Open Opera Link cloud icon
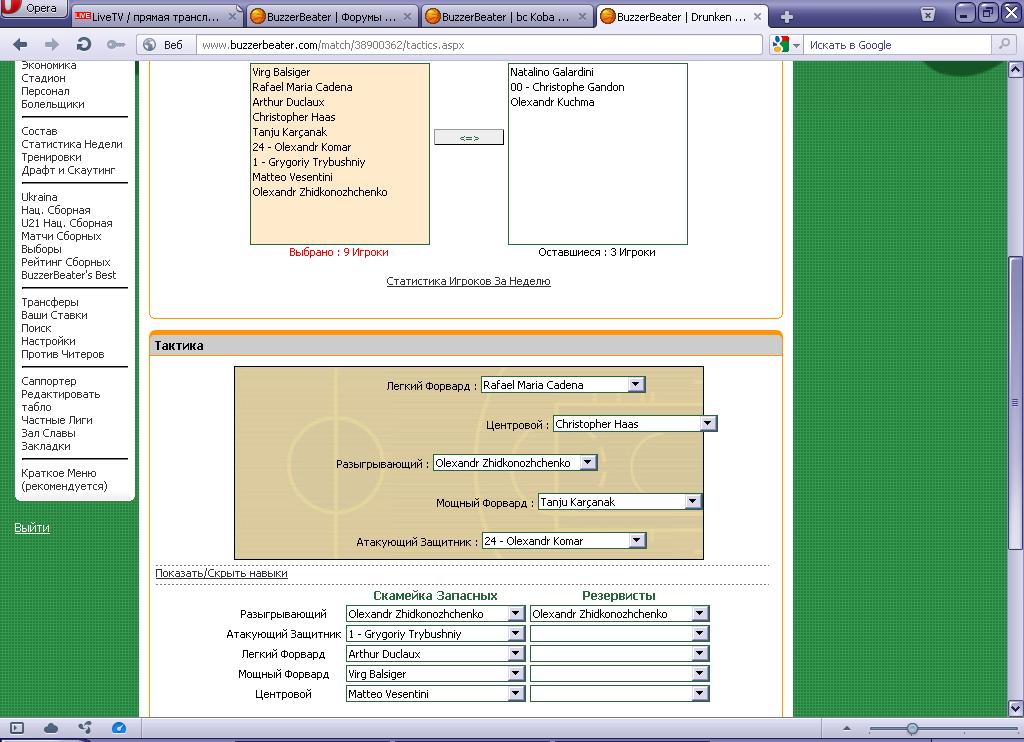Screen dimensions: 1024x742 point(50,728)
